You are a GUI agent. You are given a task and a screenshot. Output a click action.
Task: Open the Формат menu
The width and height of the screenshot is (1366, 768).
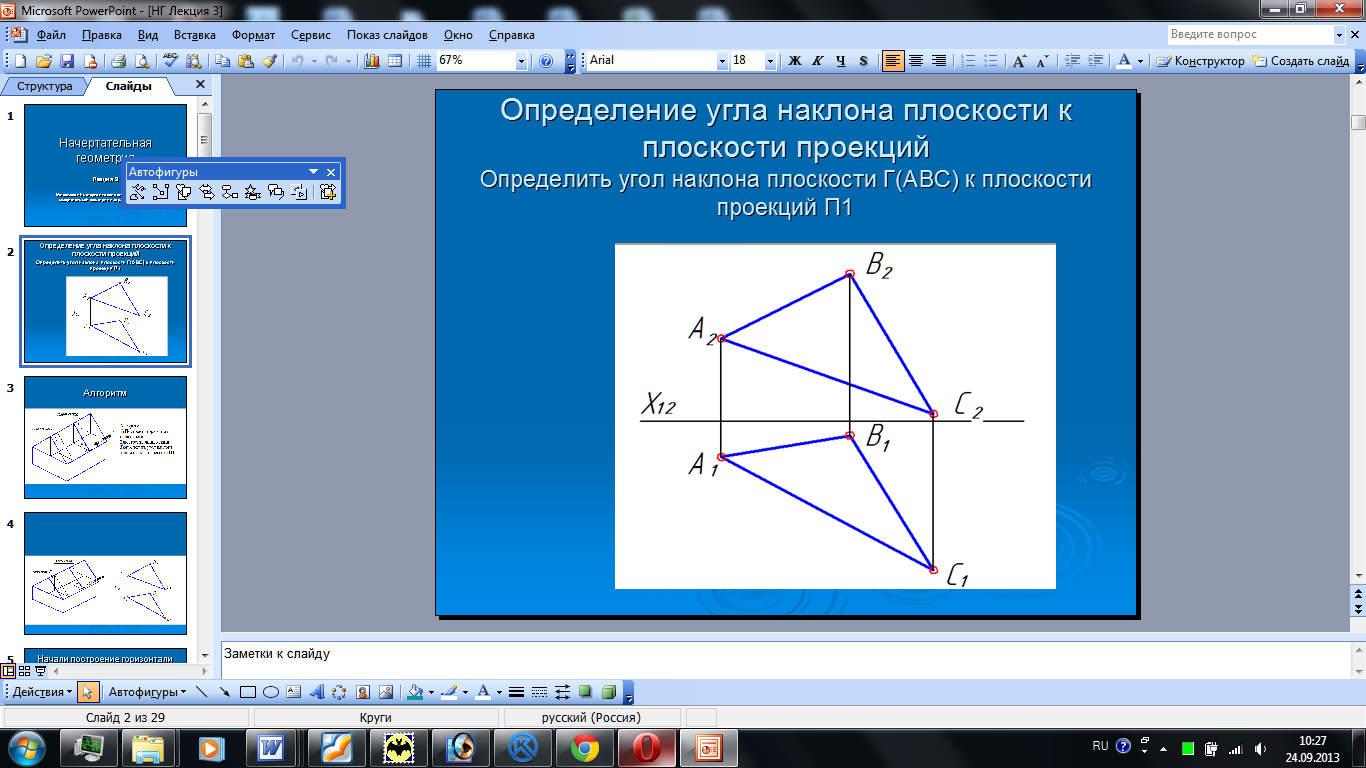[254, 35]
